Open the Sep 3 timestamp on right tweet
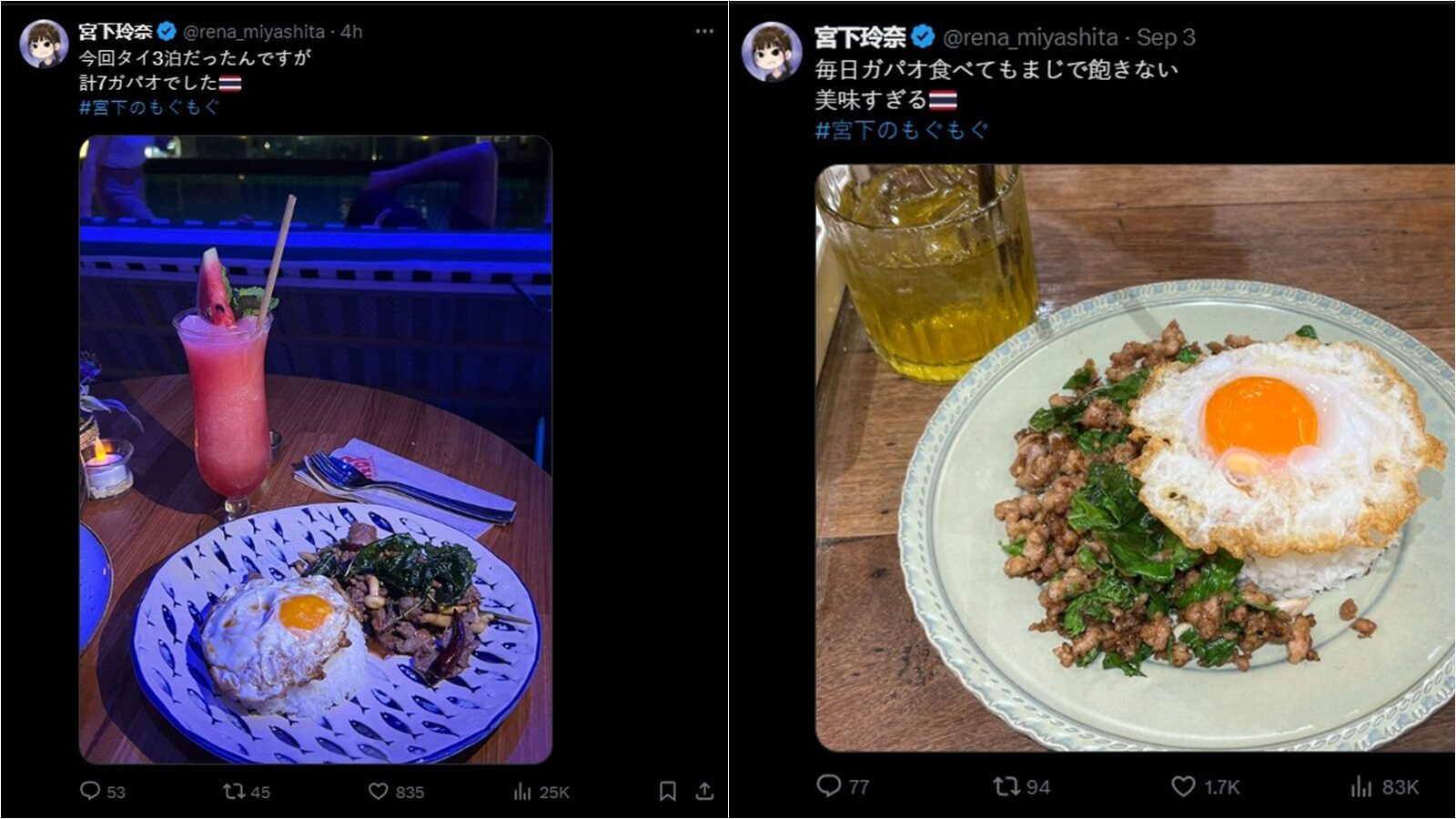The height and width of the screenshot is (819, 1456). coord(1166,37)
